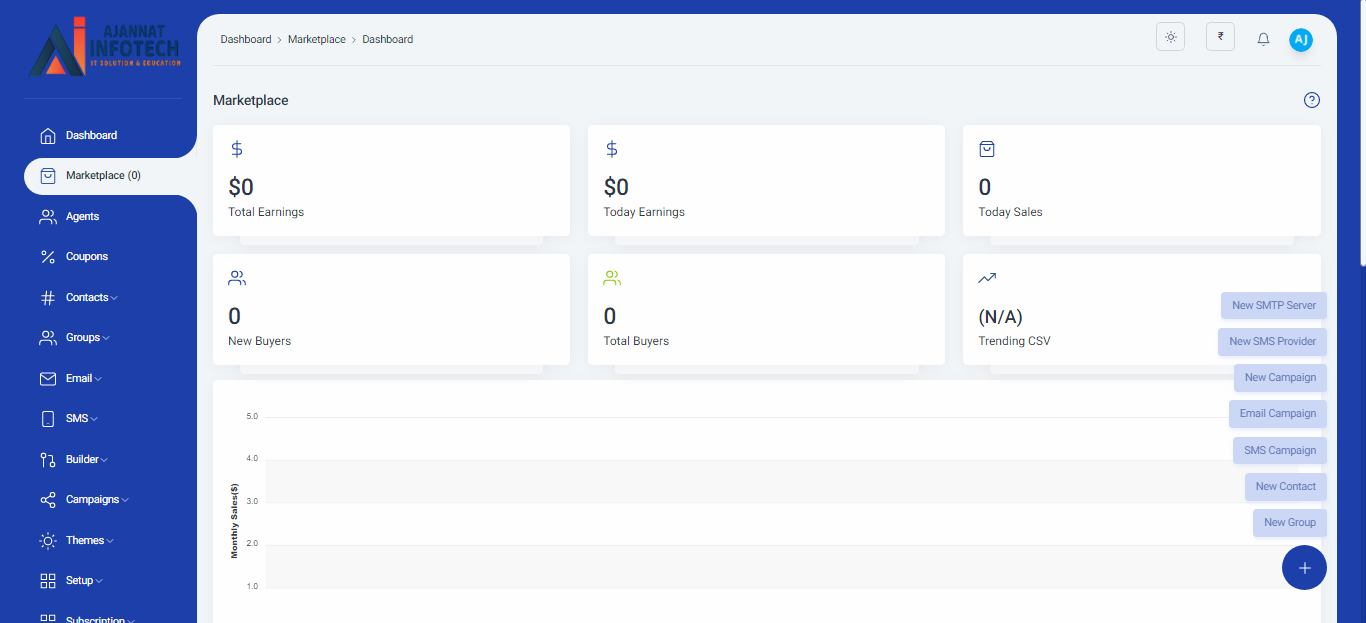The width and height of the screenshot is (1366, 623).
Task: Expand the SMS sidebar section
Action: point(81,419)
